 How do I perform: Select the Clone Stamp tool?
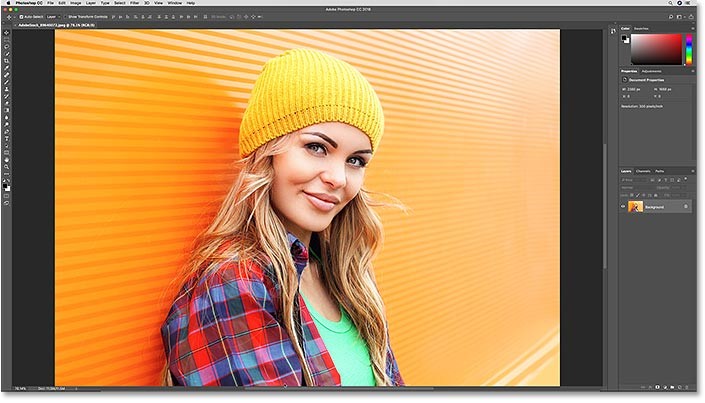6,89
